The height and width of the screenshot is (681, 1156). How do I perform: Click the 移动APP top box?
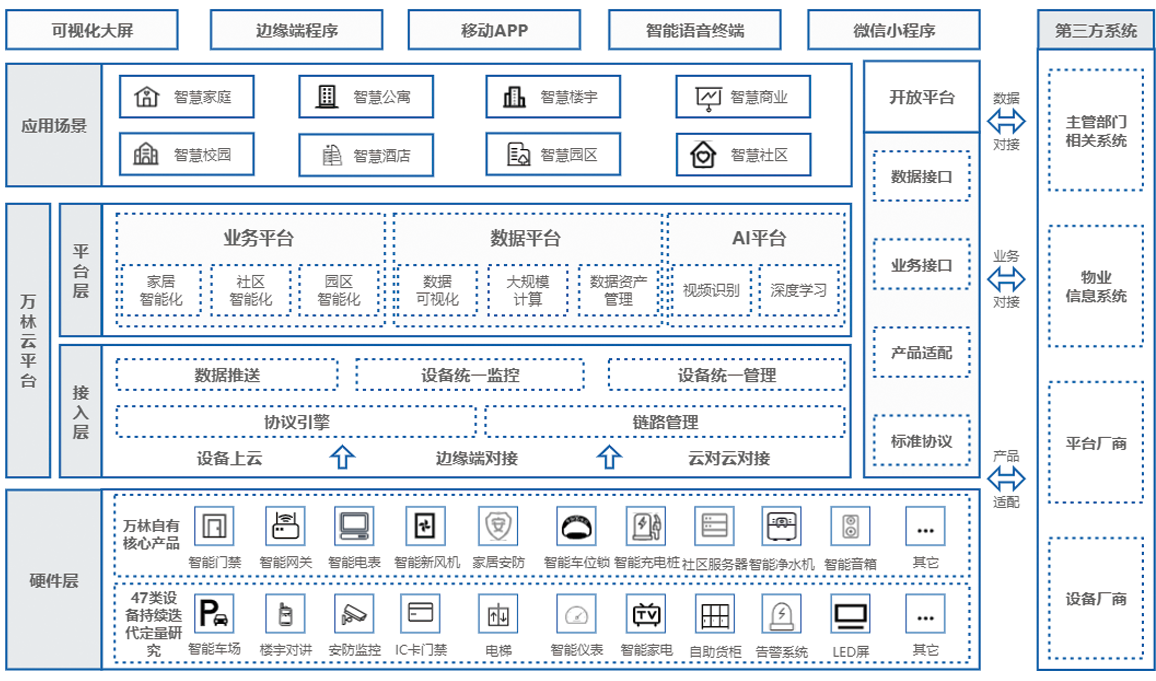click(x=495, y=30)
